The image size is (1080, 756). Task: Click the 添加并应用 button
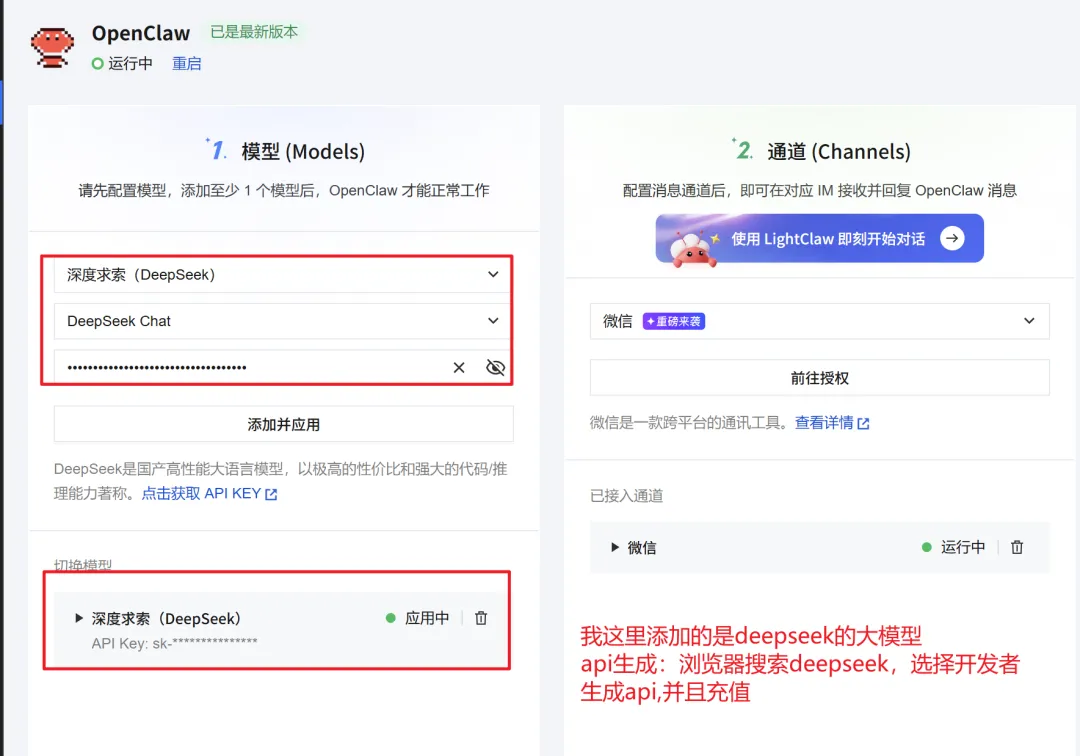click(x=283, y=424)
